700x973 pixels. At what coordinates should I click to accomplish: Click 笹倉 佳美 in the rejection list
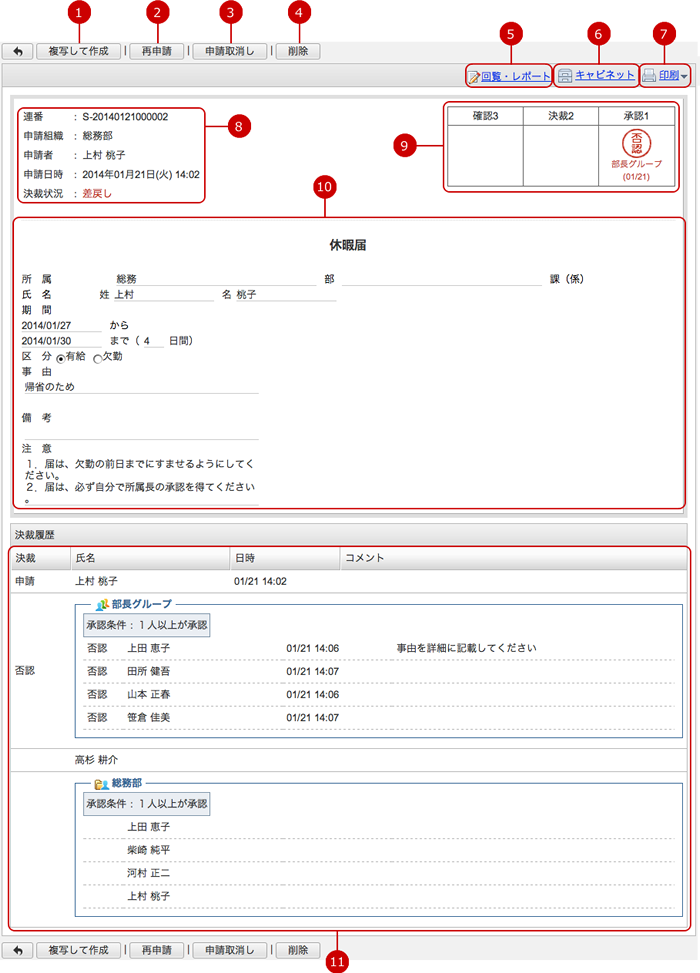tap(149, 717)
